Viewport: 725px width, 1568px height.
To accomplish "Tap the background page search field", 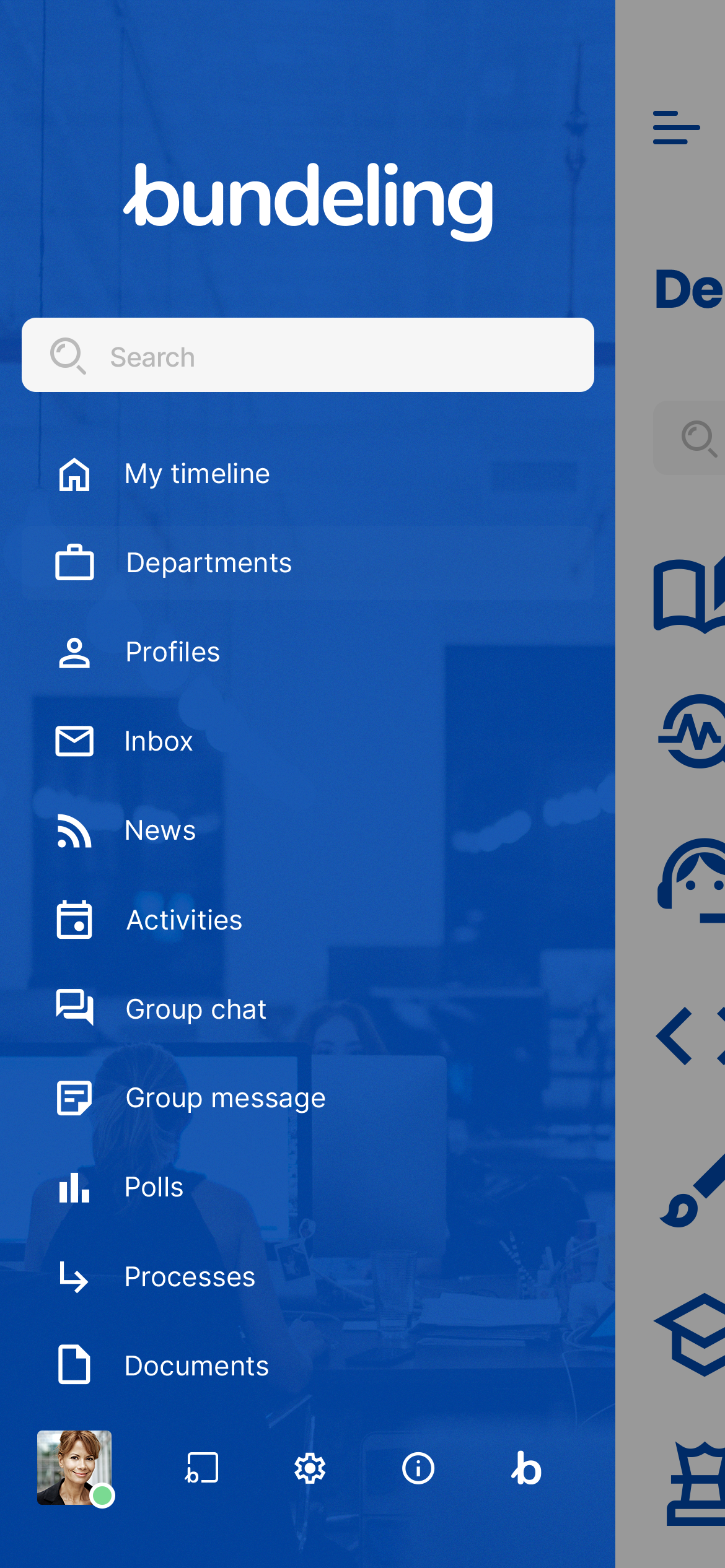I will (x=689, y=438).
